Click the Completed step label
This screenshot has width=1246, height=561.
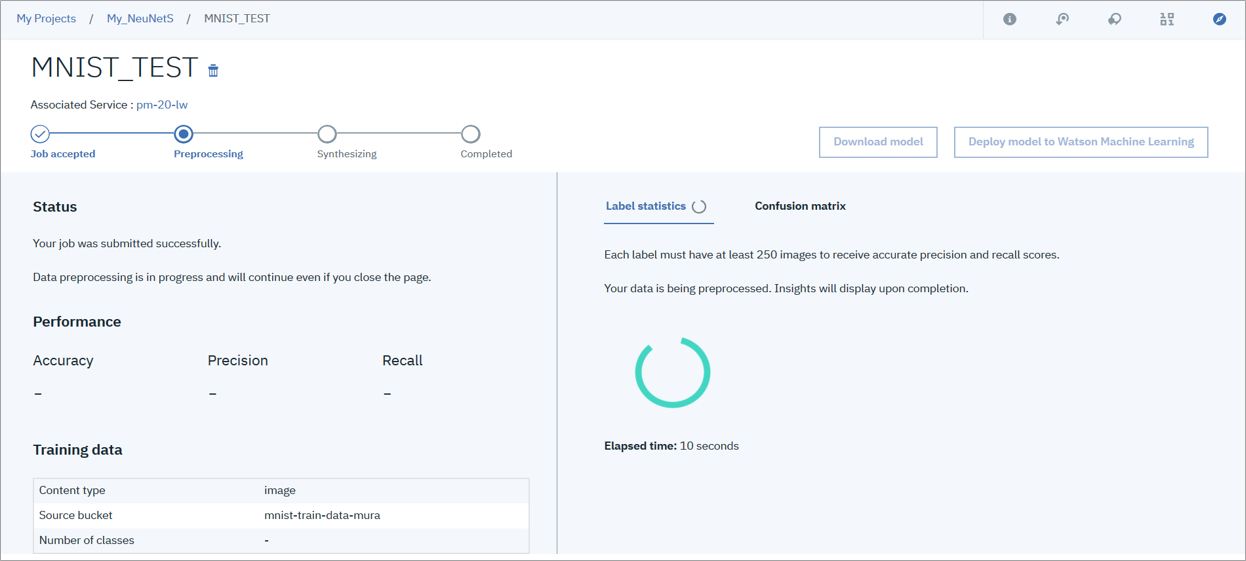(486, 154)
